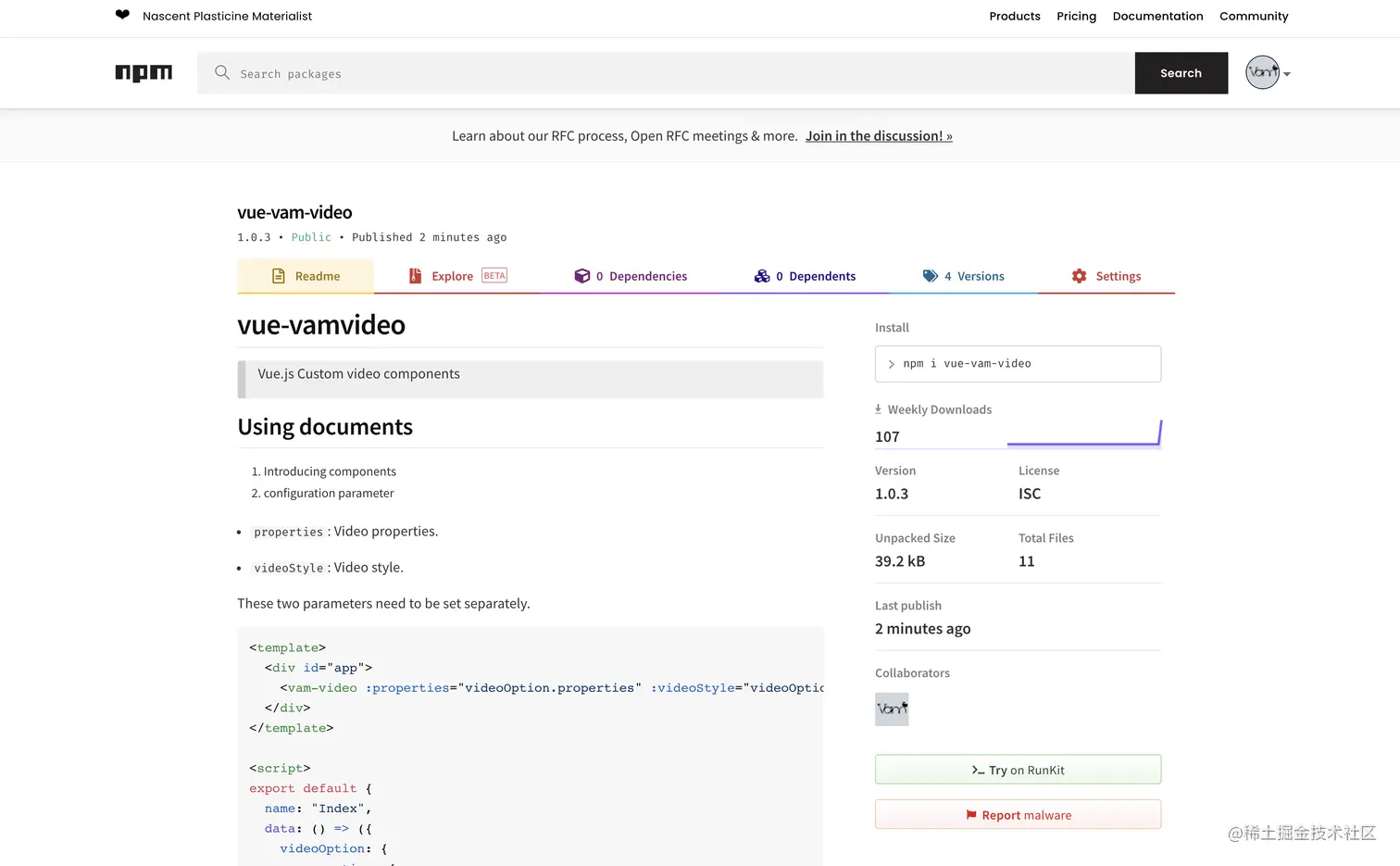
Task: Click the weekly downloads sparkline chart
Action: pyautogui.click(x=1083, y=435)
